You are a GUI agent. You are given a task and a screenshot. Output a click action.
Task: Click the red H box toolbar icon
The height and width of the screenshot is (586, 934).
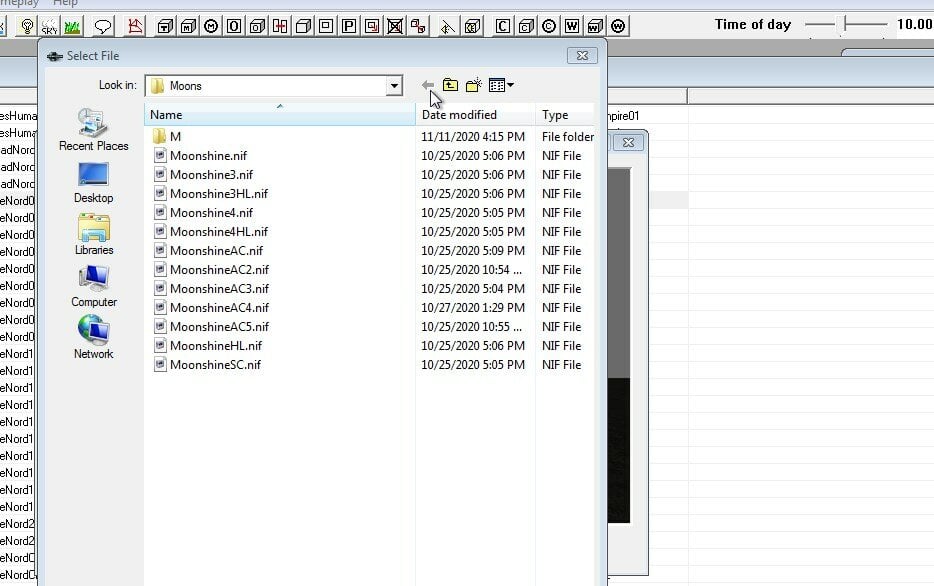pos(280,26)
